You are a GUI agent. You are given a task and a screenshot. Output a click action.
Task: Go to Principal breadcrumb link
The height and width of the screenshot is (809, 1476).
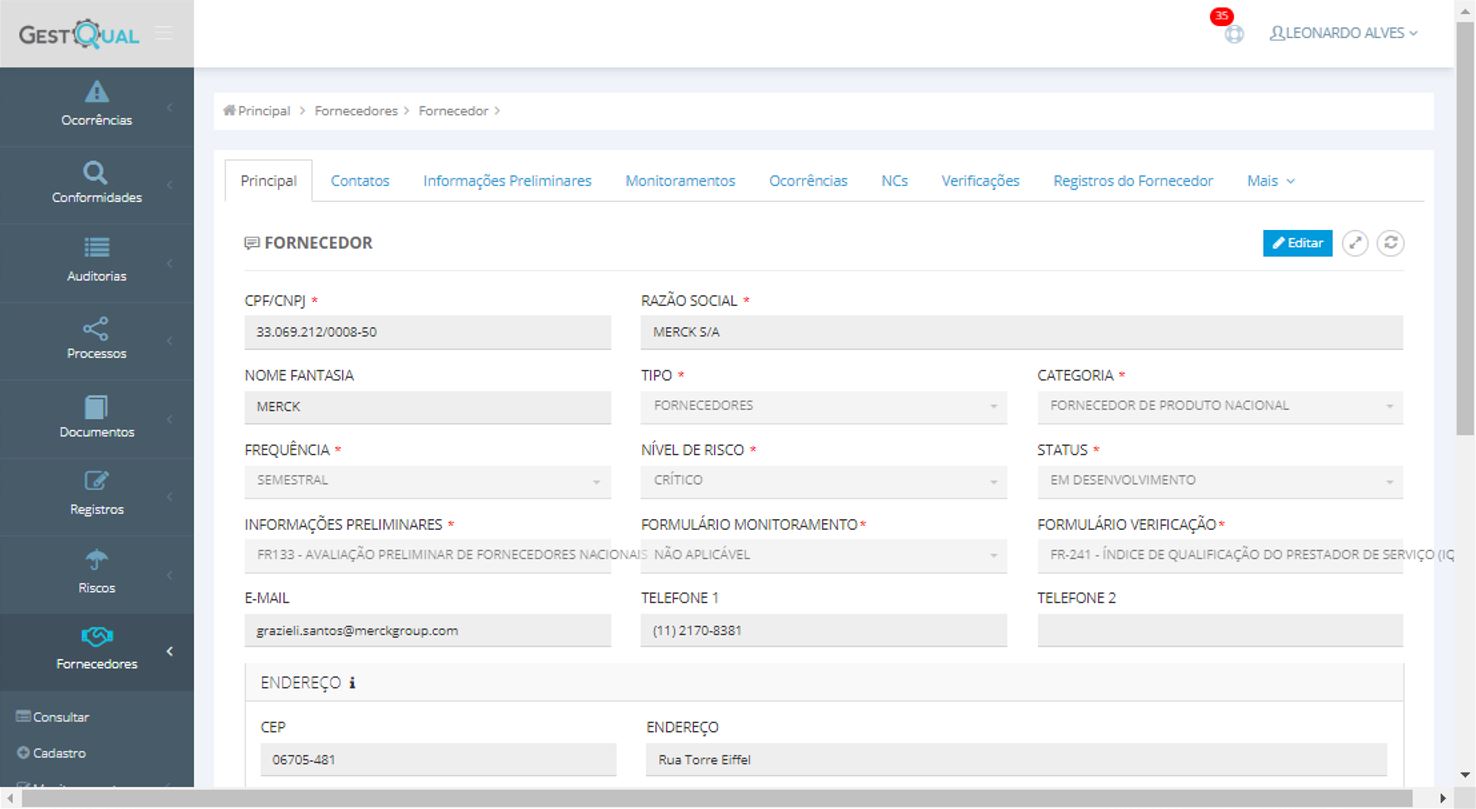(264, 111)
